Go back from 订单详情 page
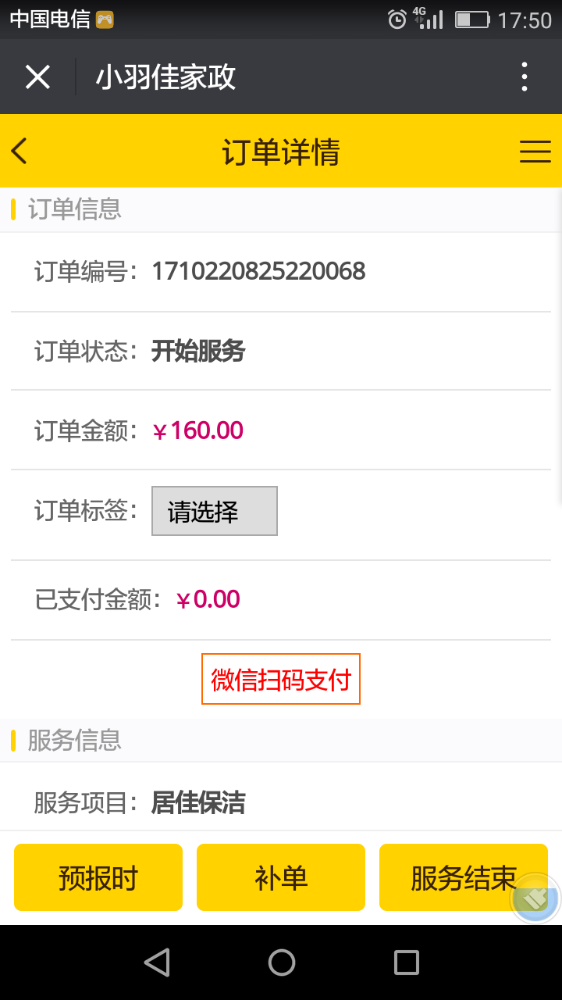562x1000 pixels. pos(19,151)
